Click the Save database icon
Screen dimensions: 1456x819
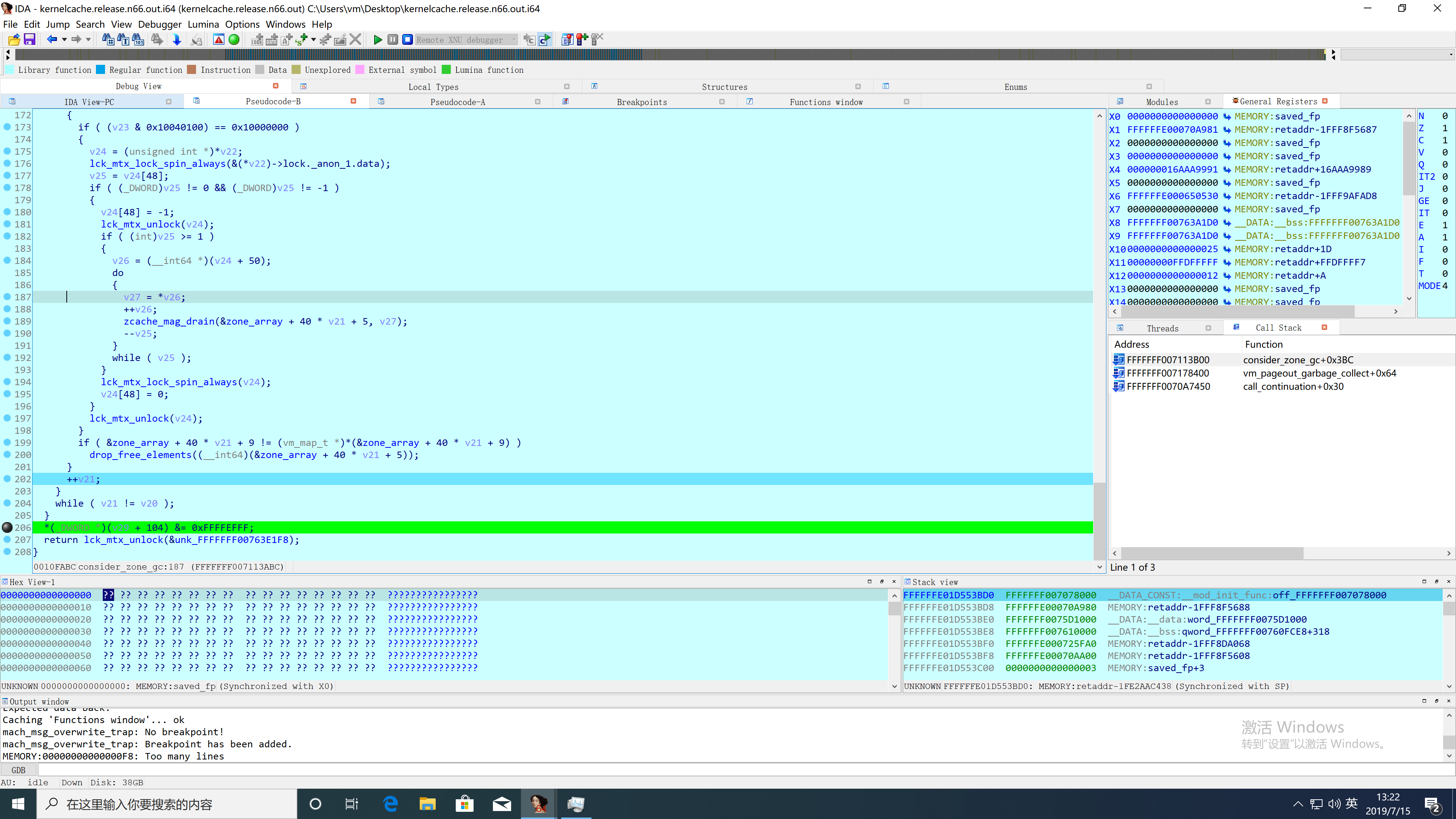30,39
